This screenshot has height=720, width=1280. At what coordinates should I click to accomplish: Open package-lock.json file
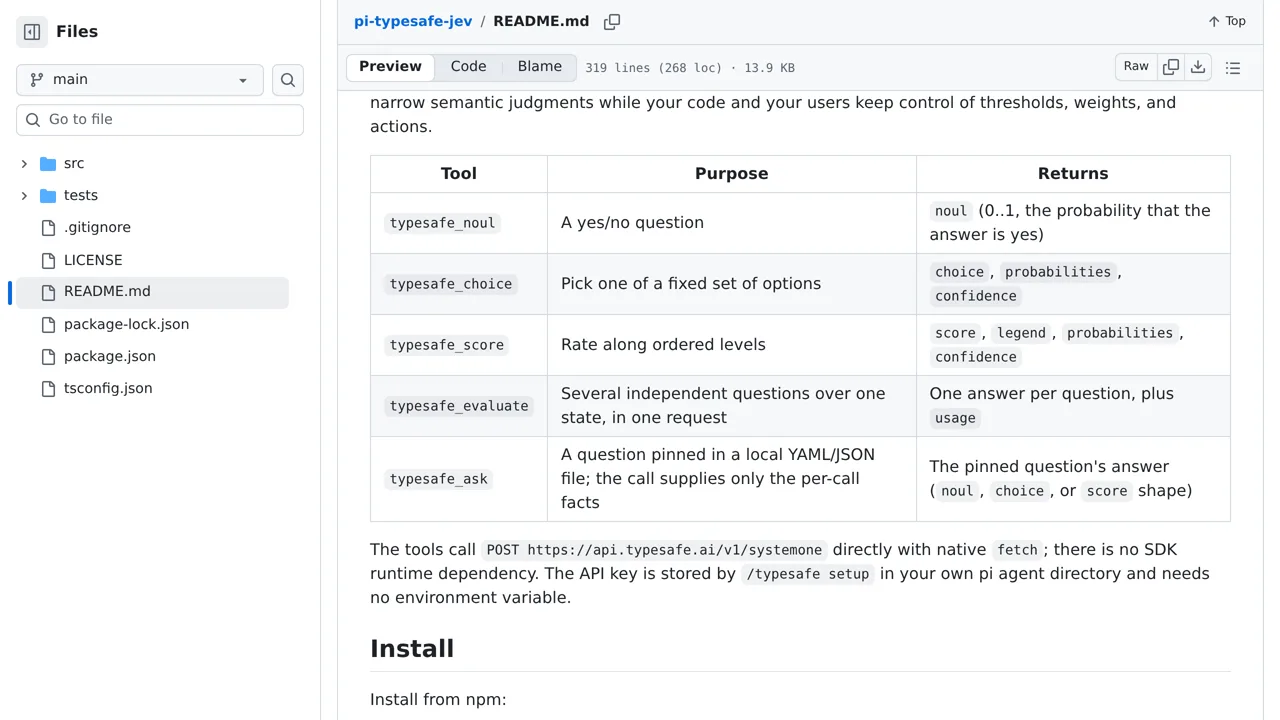coord(126,324)
